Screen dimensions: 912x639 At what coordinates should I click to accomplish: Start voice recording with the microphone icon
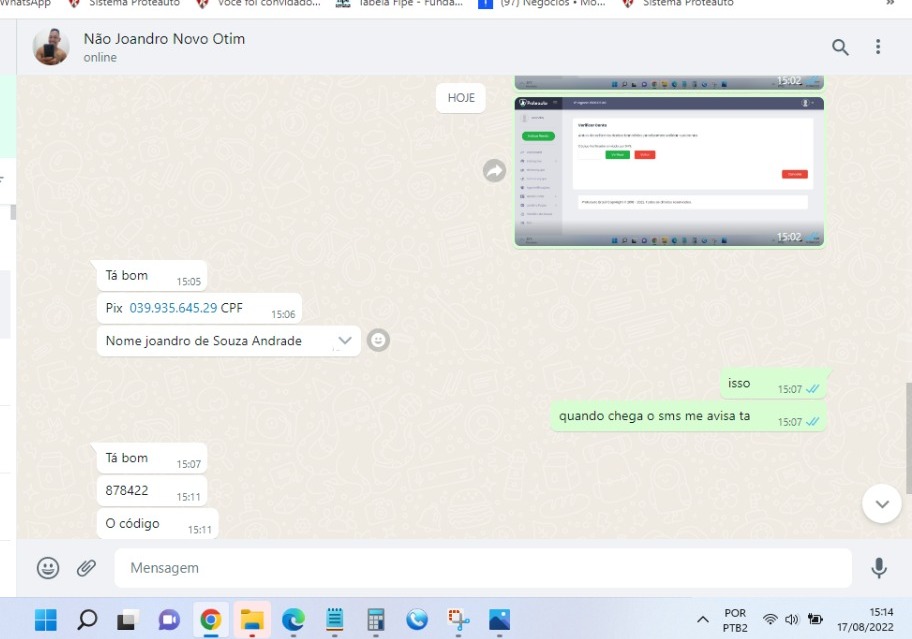tap(879, 568)
